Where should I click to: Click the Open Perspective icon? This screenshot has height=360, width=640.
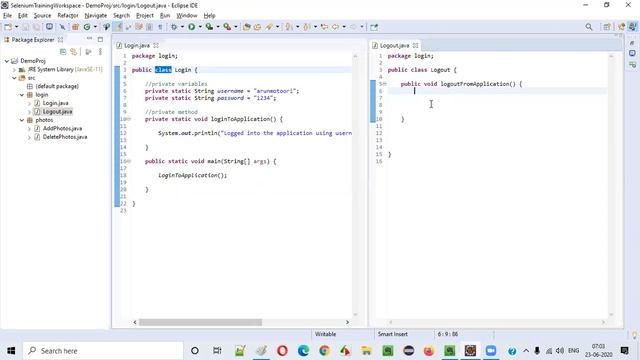point(607,27)
